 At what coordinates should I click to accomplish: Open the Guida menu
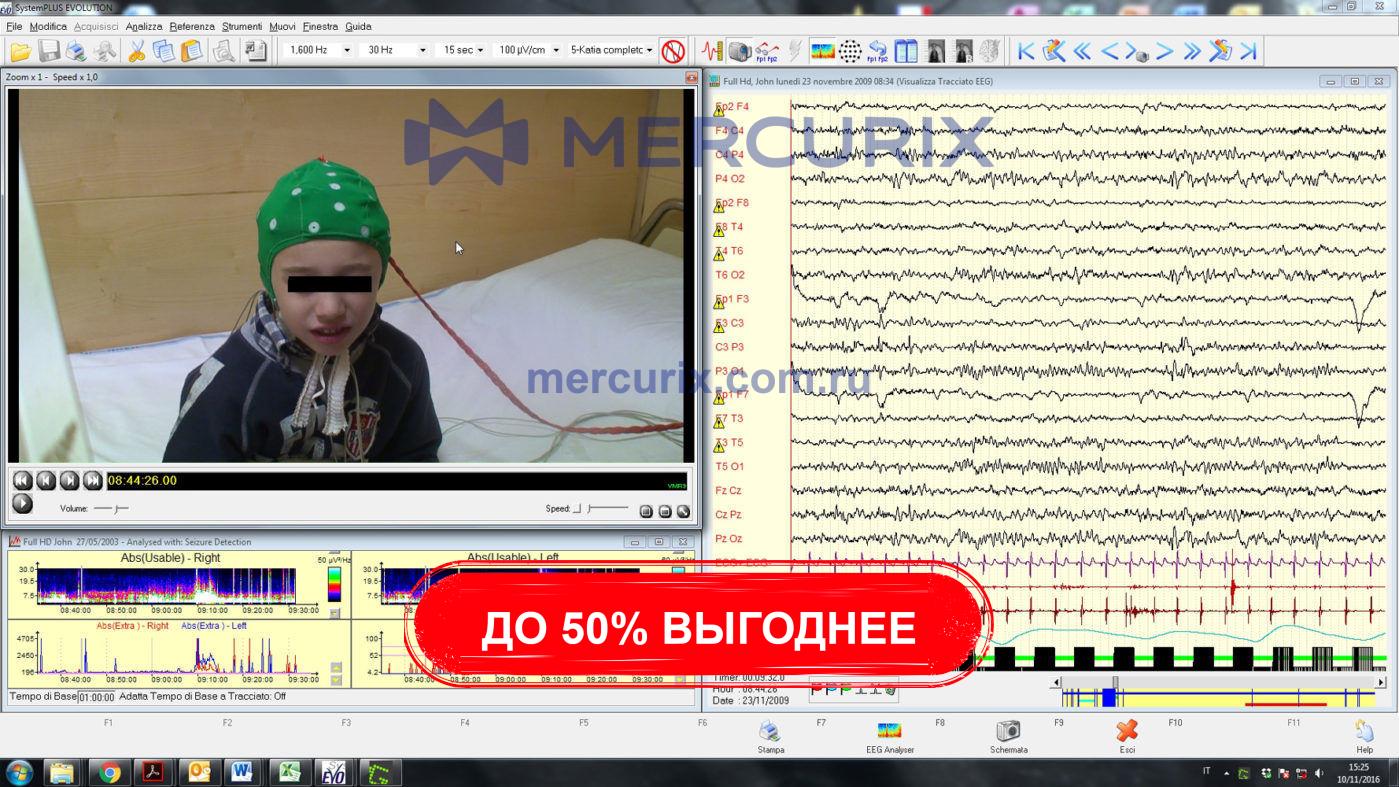(x=358, y=26)
